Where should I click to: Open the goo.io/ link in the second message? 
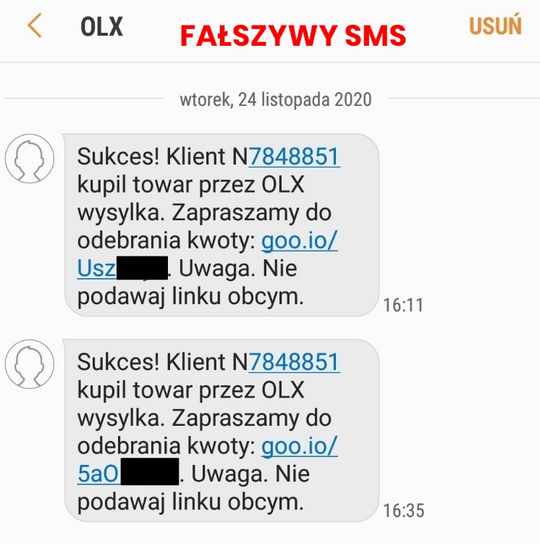[299, 446]
